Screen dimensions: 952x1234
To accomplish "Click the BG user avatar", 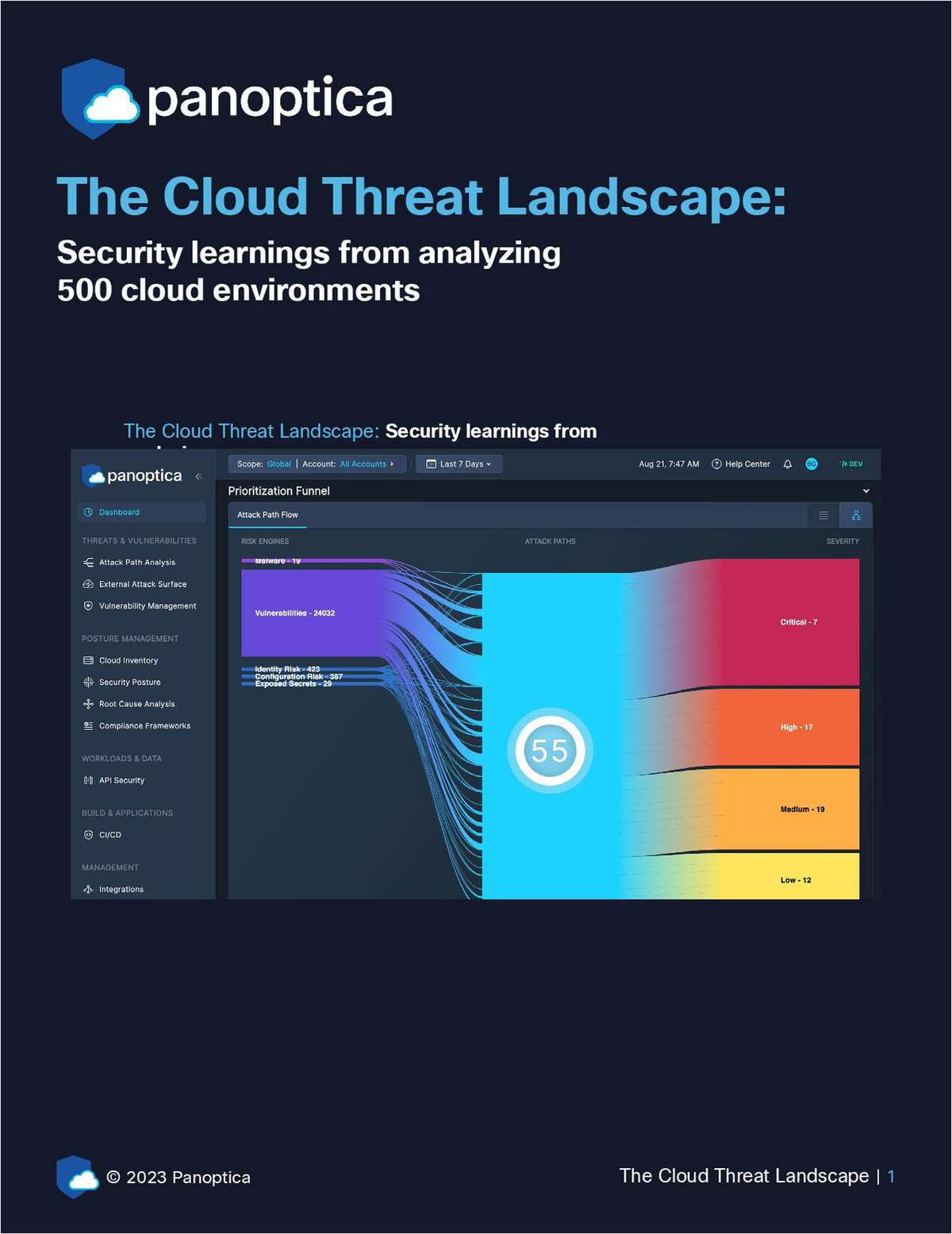I will (811, 464).
